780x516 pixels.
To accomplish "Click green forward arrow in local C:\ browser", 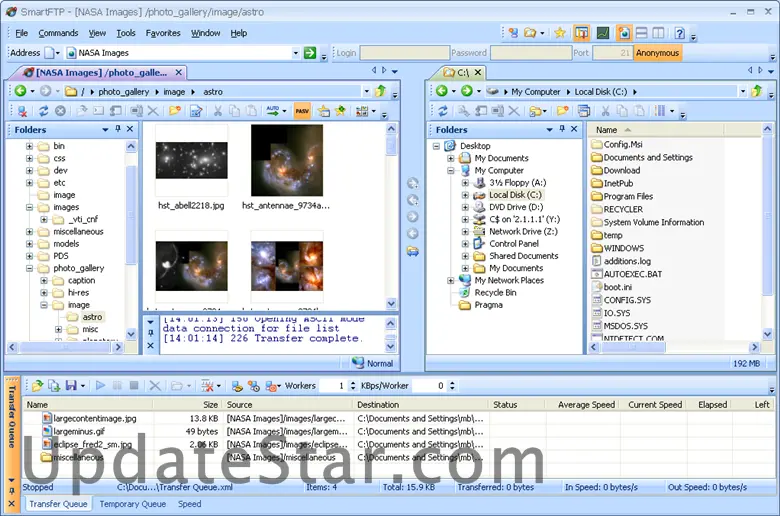I will 466,91.
